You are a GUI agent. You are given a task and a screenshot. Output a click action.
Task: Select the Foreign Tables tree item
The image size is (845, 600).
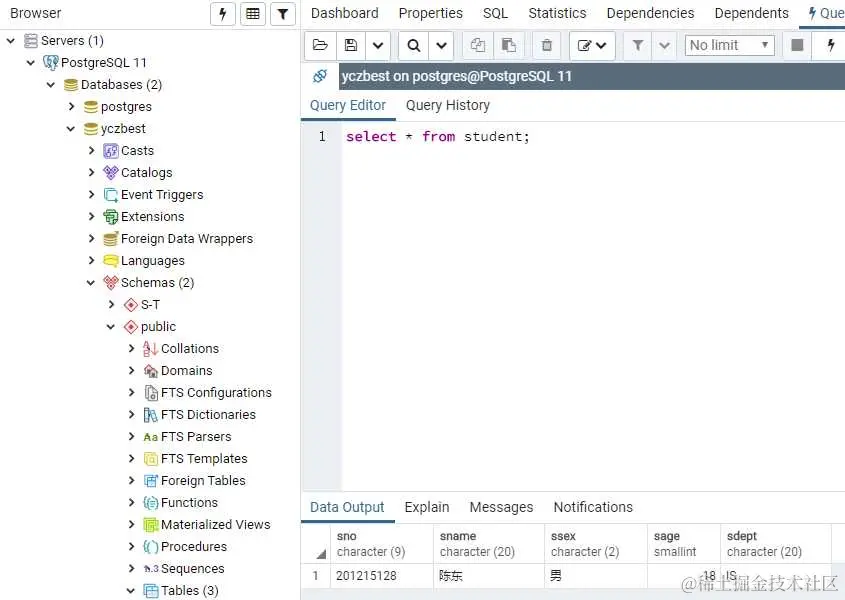click(203, 480)
